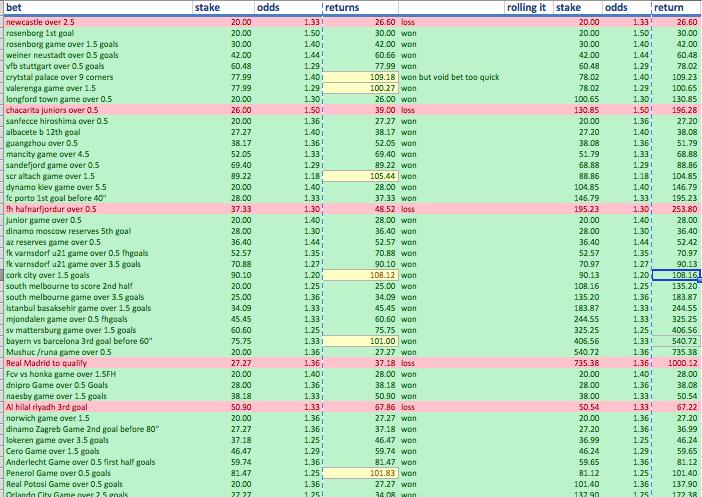Select "dinamo moscow reserves 5th goal" cell
Image resolution: width=702 pixels, height=497 pixels.
(x=98, y=231)
